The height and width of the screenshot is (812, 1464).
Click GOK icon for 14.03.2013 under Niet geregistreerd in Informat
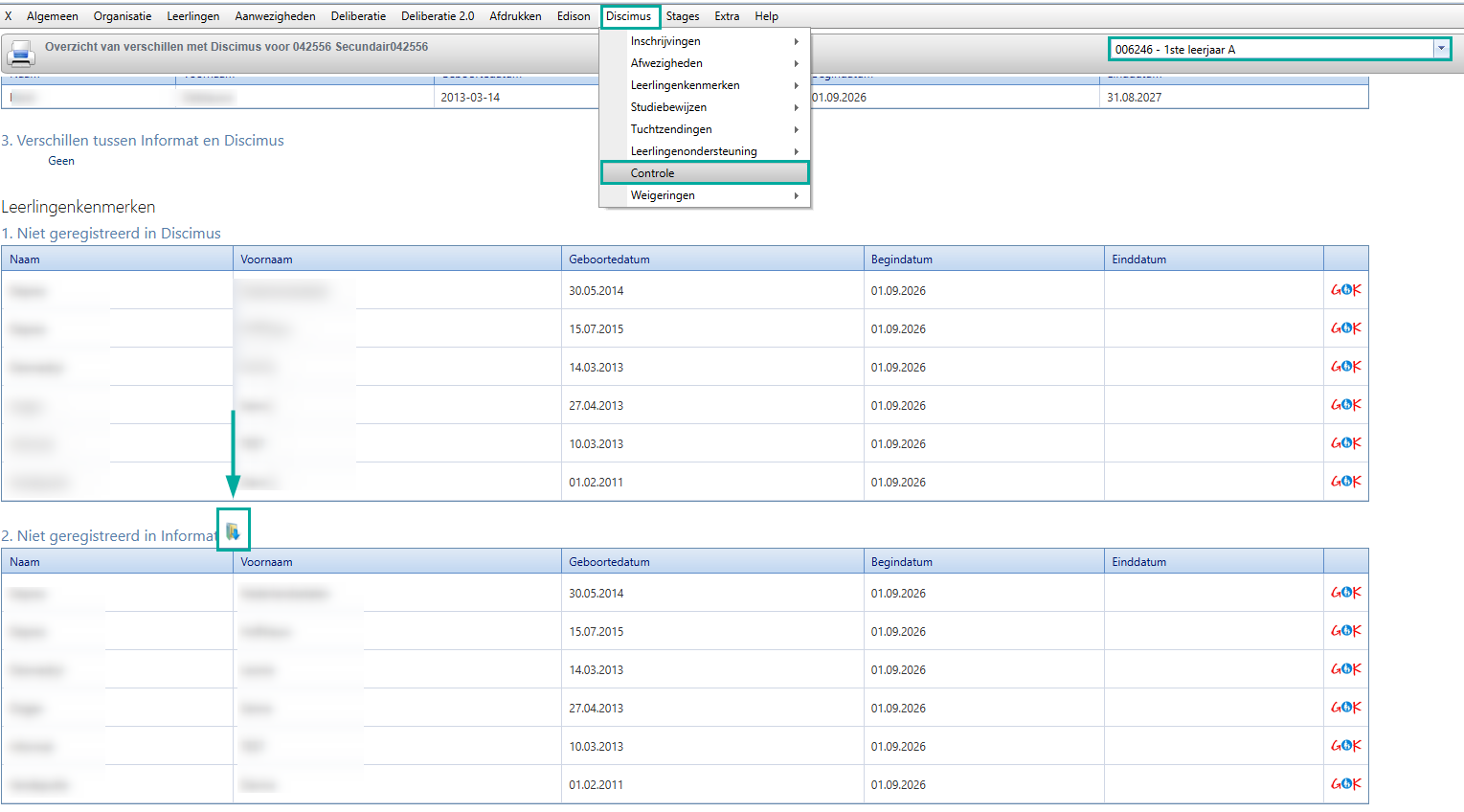tap(1345, 669)
